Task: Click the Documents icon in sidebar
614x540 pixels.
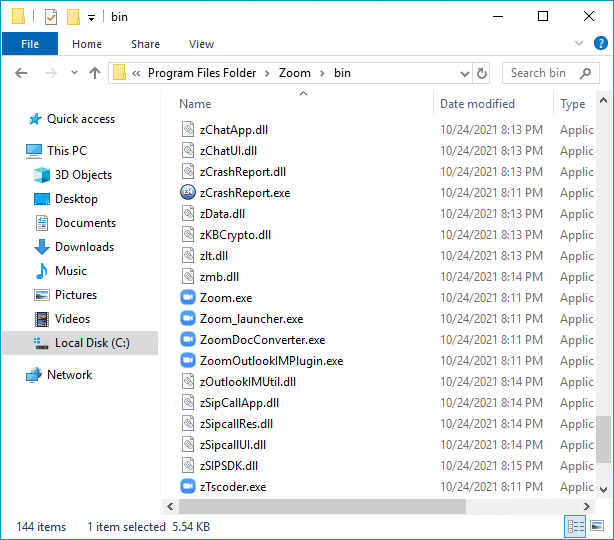Action: point(42,223)
